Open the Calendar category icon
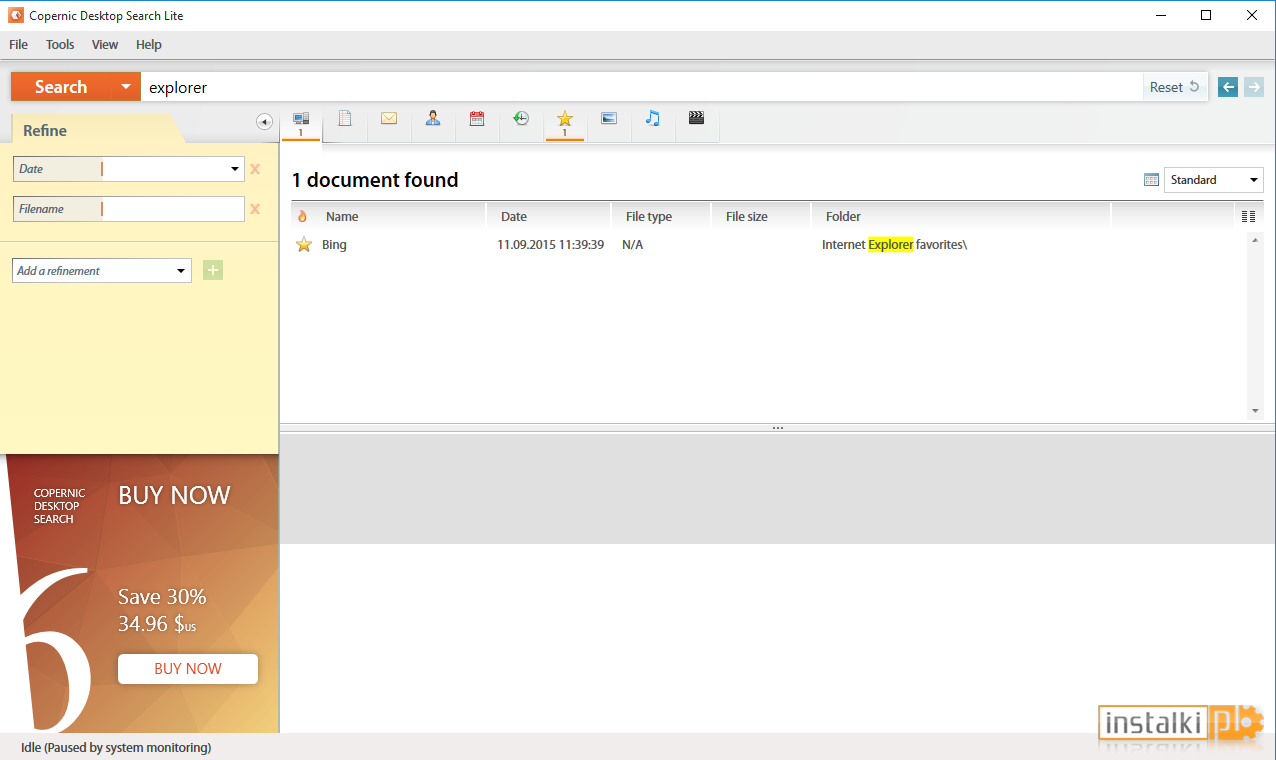The height and width of the screenshot is (760, 1276). 477,118
